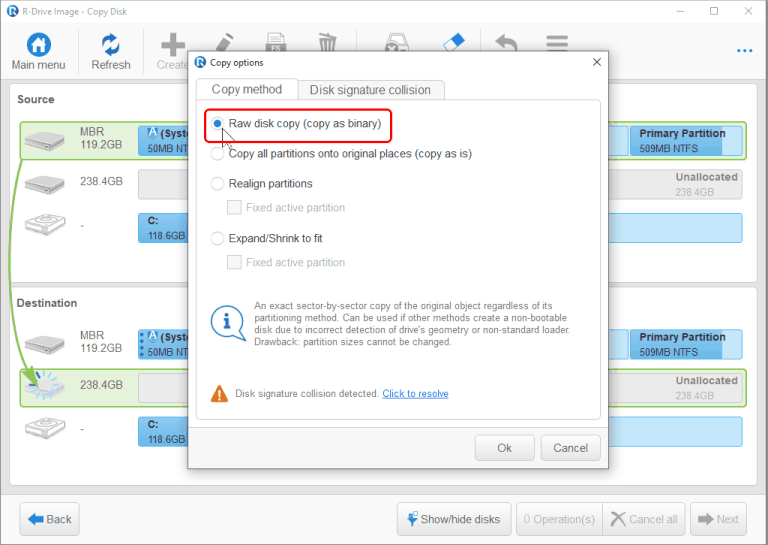Click the Refresh toolbar icon

111,45
